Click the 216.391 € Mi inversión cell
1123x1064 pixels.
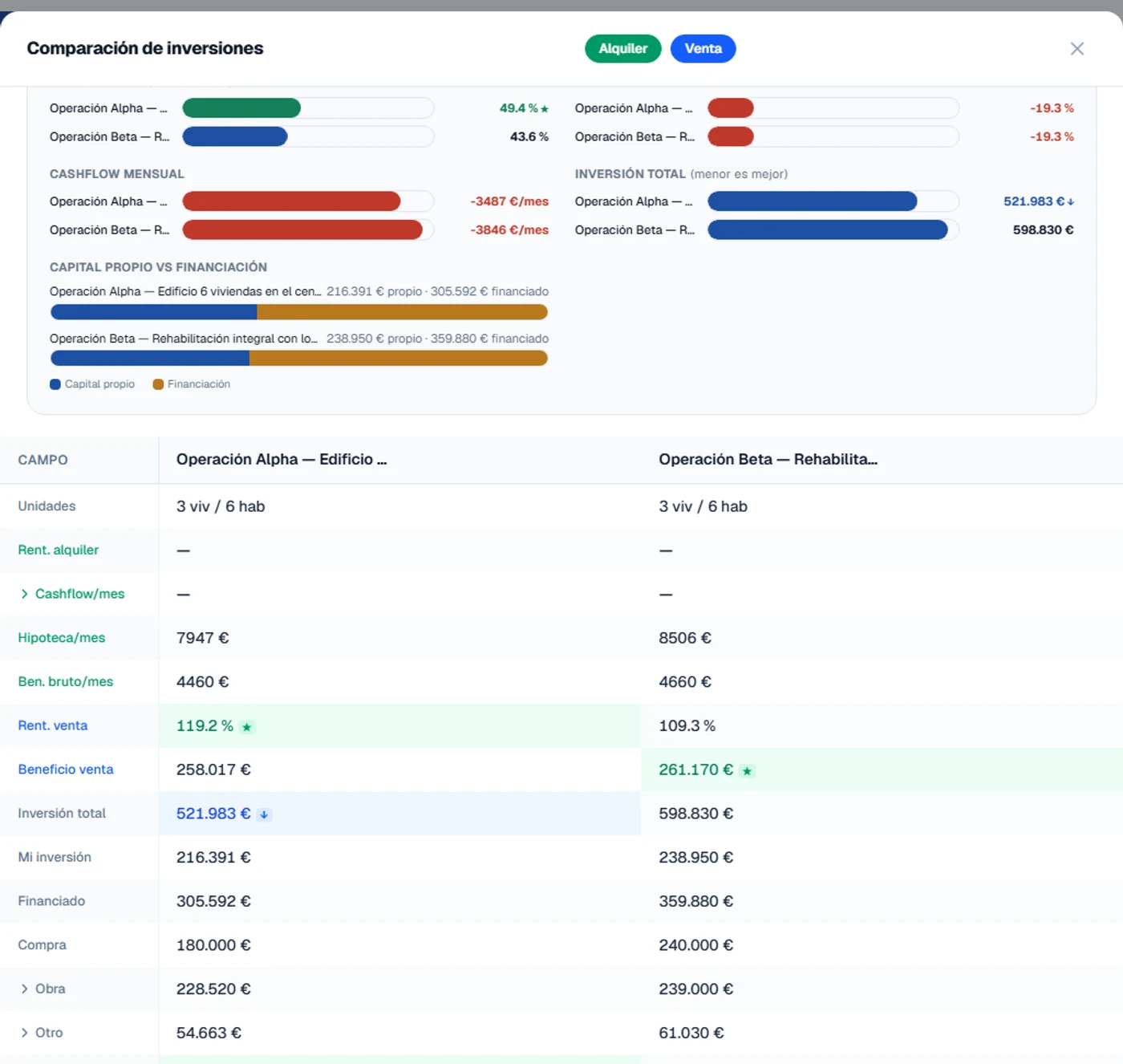click(x=213, y=857)
